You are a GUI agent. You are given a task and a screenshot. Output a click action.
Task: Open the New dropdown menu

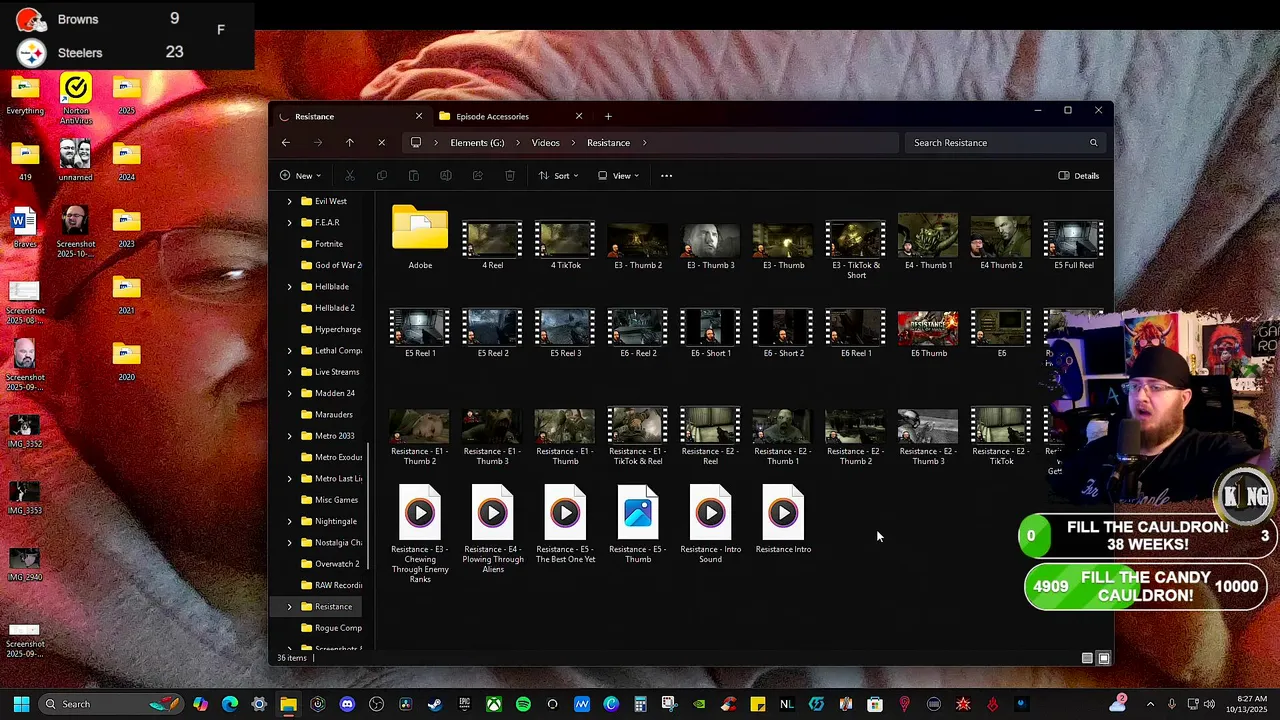tap(300, 176)
